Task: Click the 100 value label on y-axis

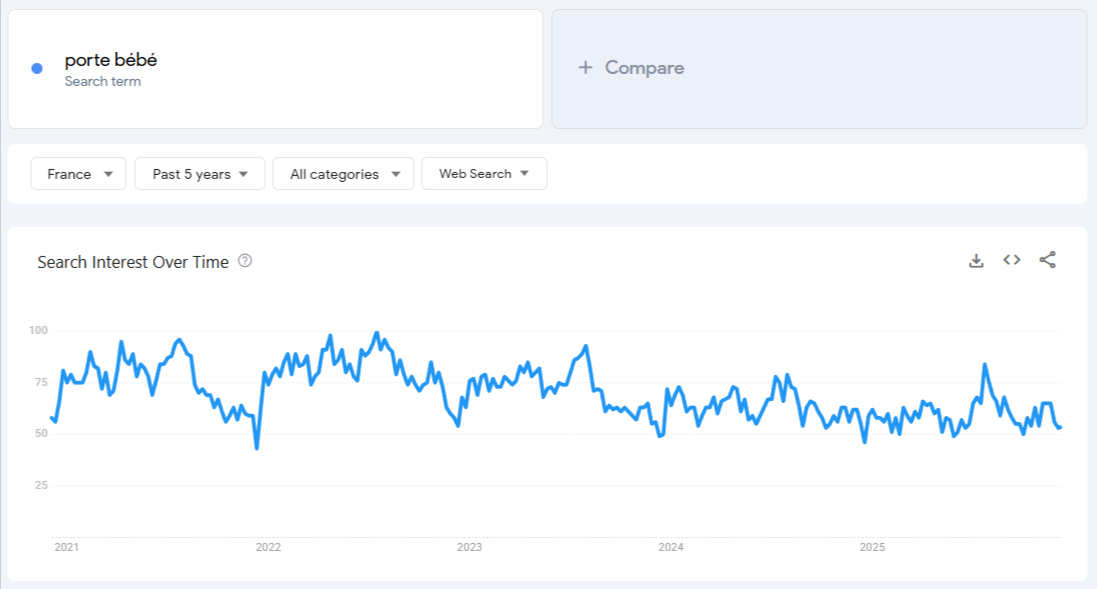Action: [x=38, y=330]
